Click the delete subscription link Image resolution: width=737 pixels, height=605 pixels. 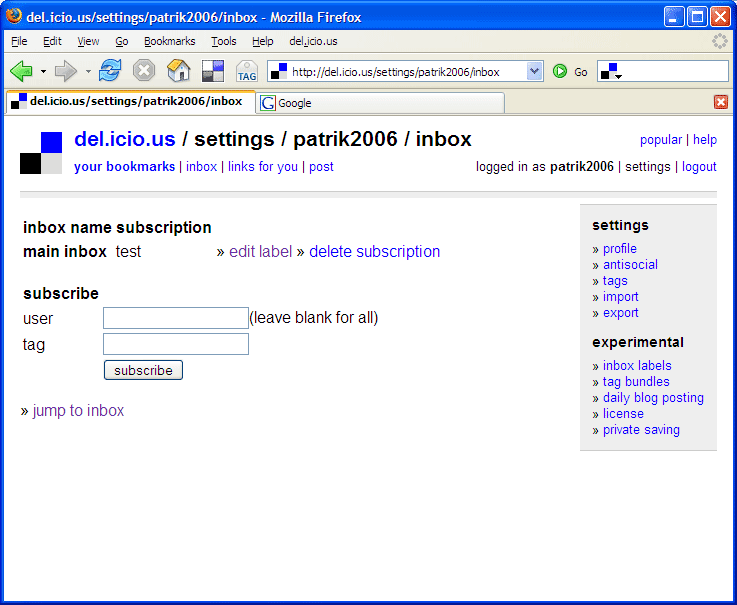tap(375, 251)
